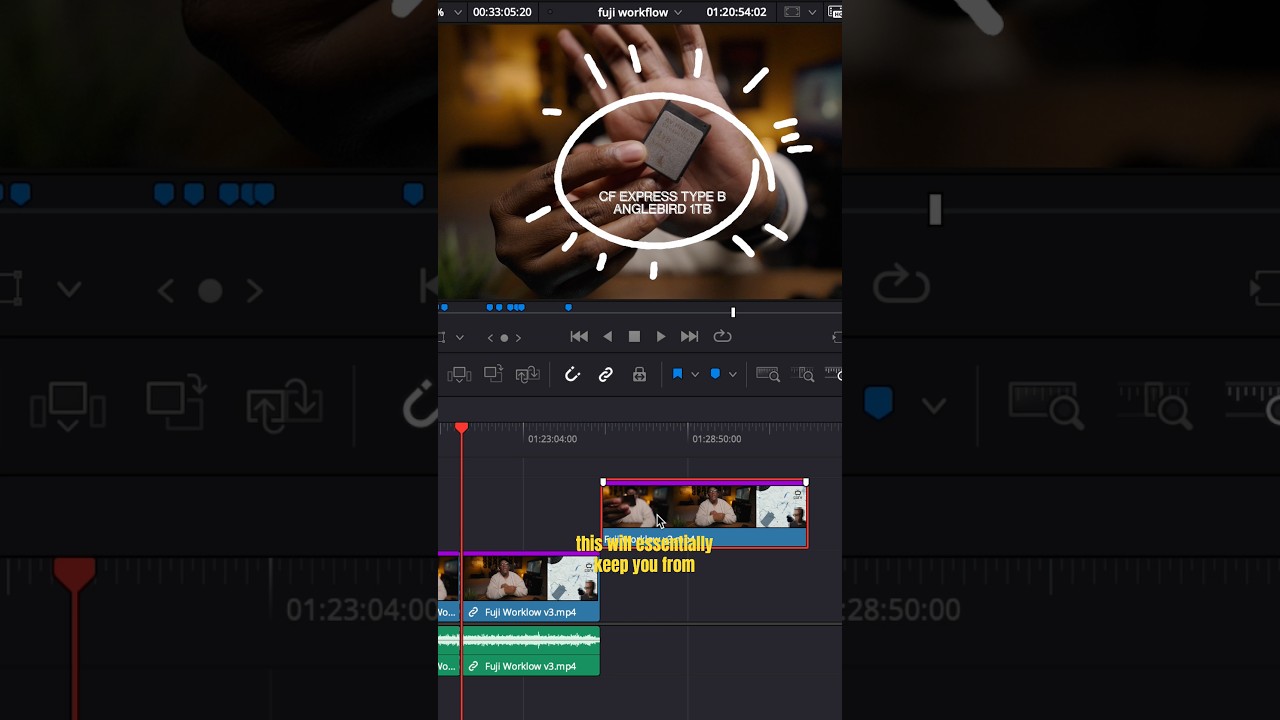Expand the flag color dropdown arrow
This screenshot has width=1280, height=720.
[x=695, y=375]
